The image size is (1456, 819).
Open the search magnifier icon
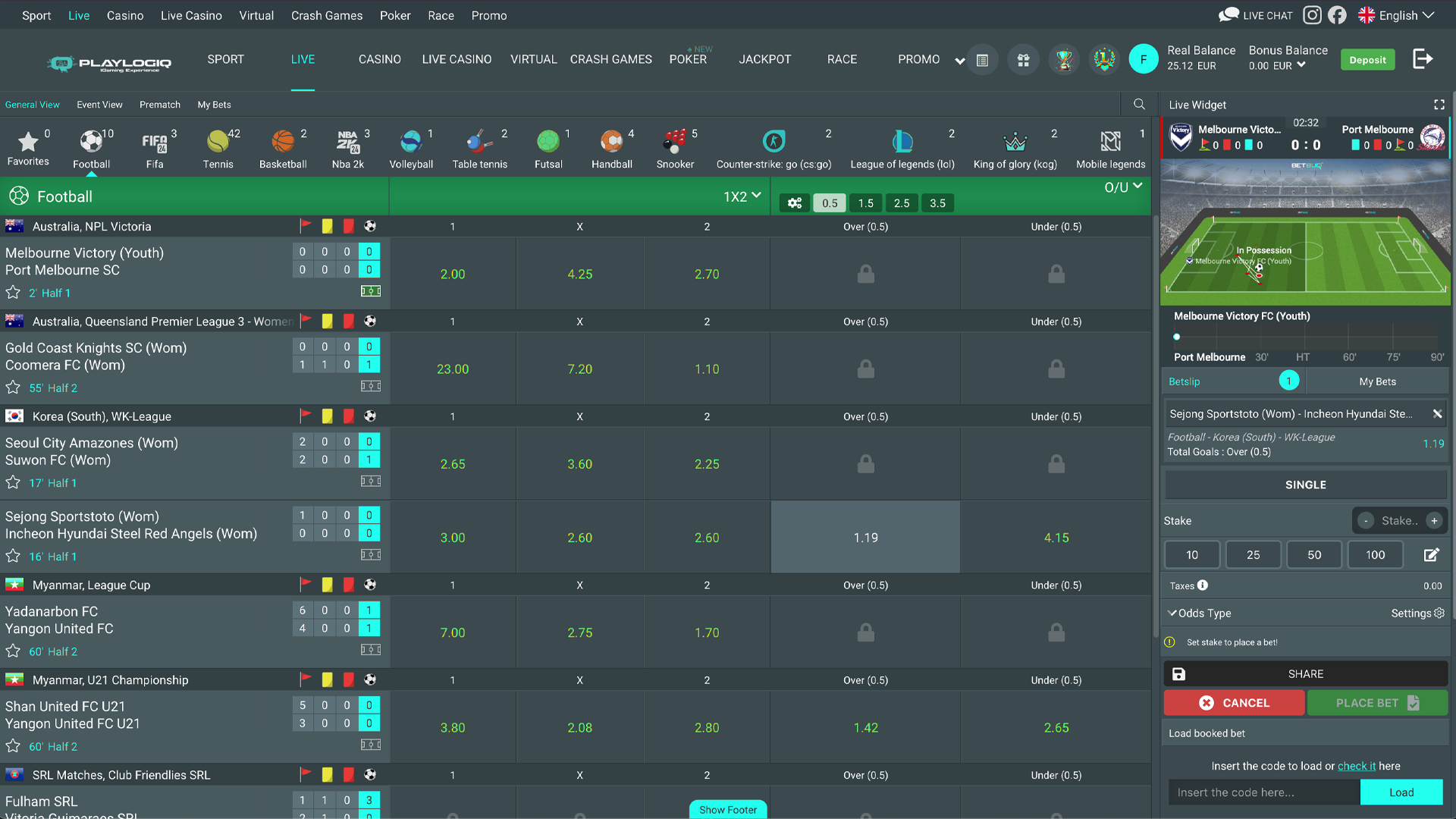(x=1139, y=104)
